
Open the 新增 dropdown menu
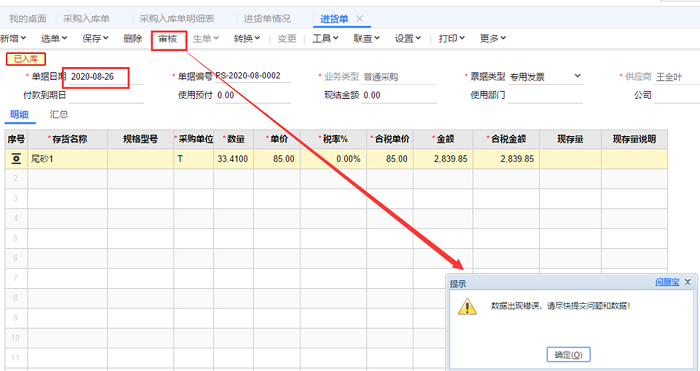[x=12, y=39]
